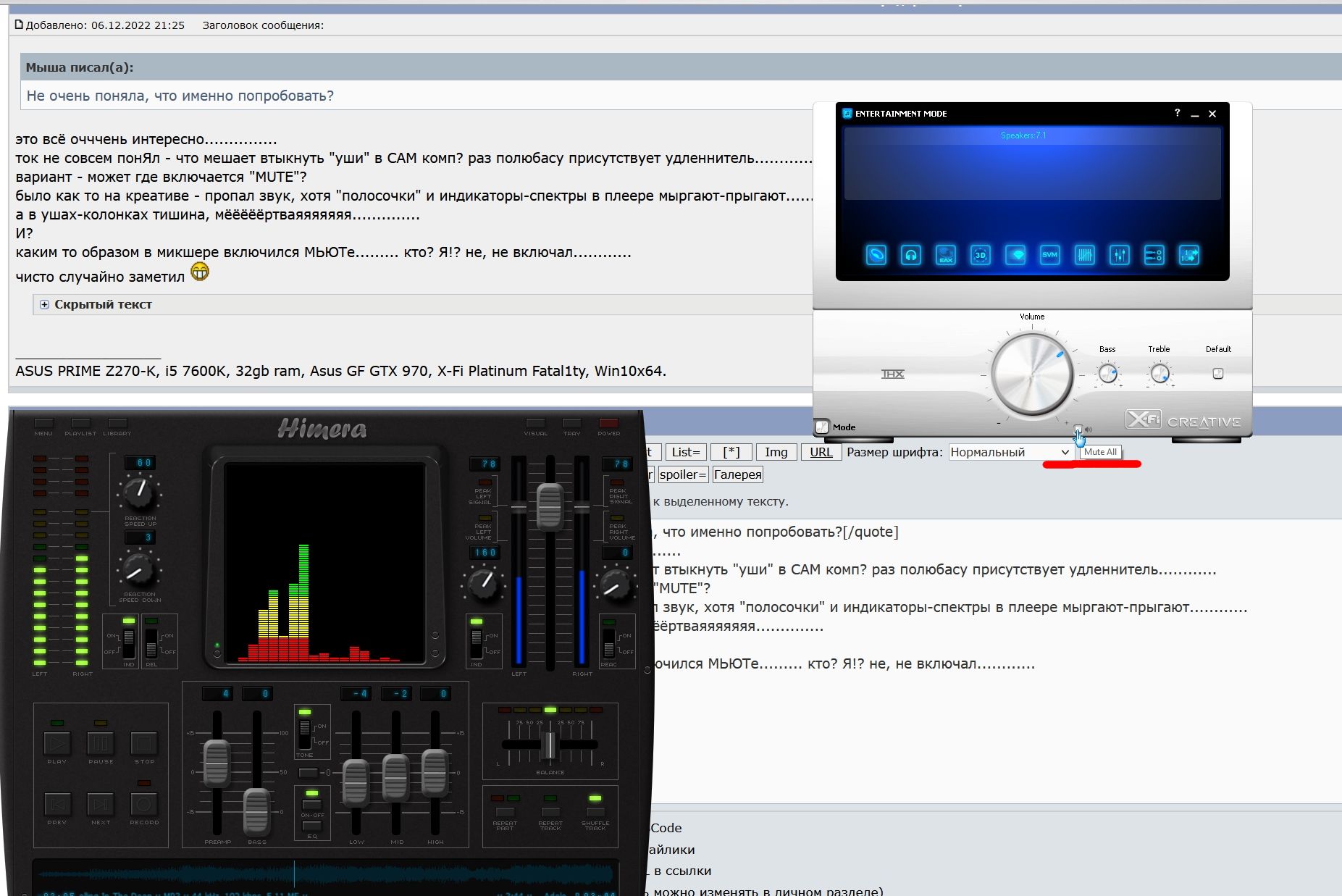Open the Размер шрифта dropdown

tap(1011, 452)
